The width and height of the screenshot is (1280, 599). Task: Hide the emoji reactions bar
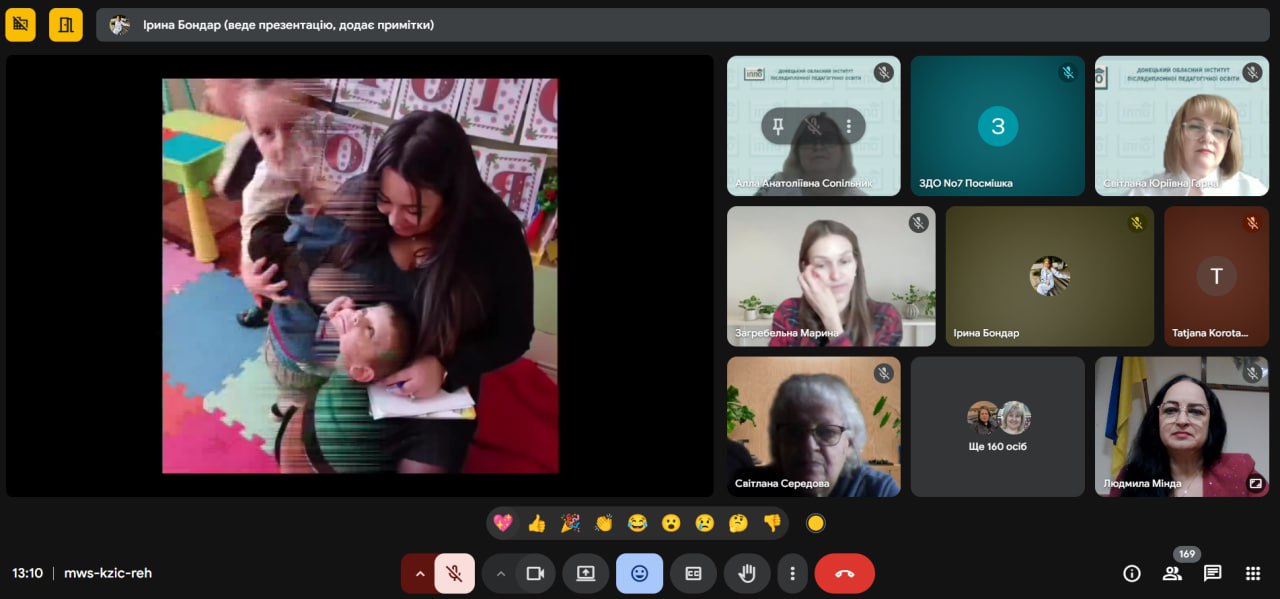pyautogui.click(x=639, y=573)
